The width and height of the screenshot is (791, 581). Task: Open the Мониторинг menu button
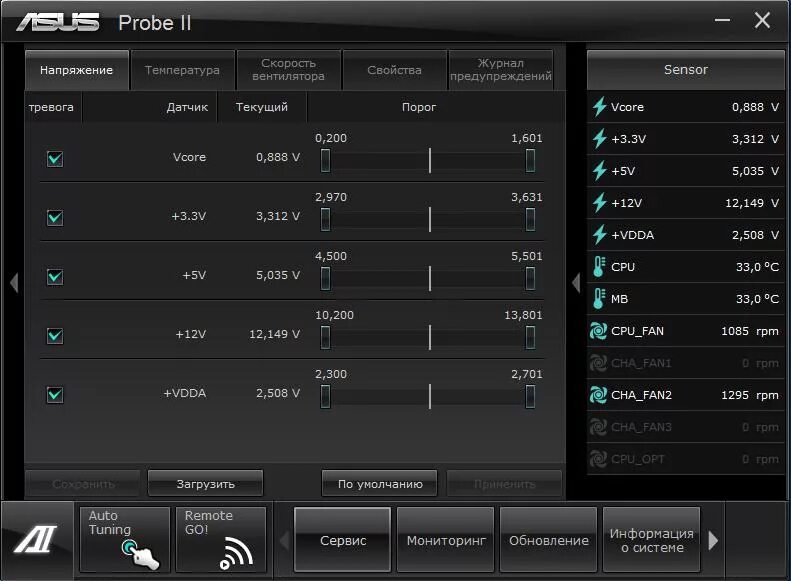[446, 540]
